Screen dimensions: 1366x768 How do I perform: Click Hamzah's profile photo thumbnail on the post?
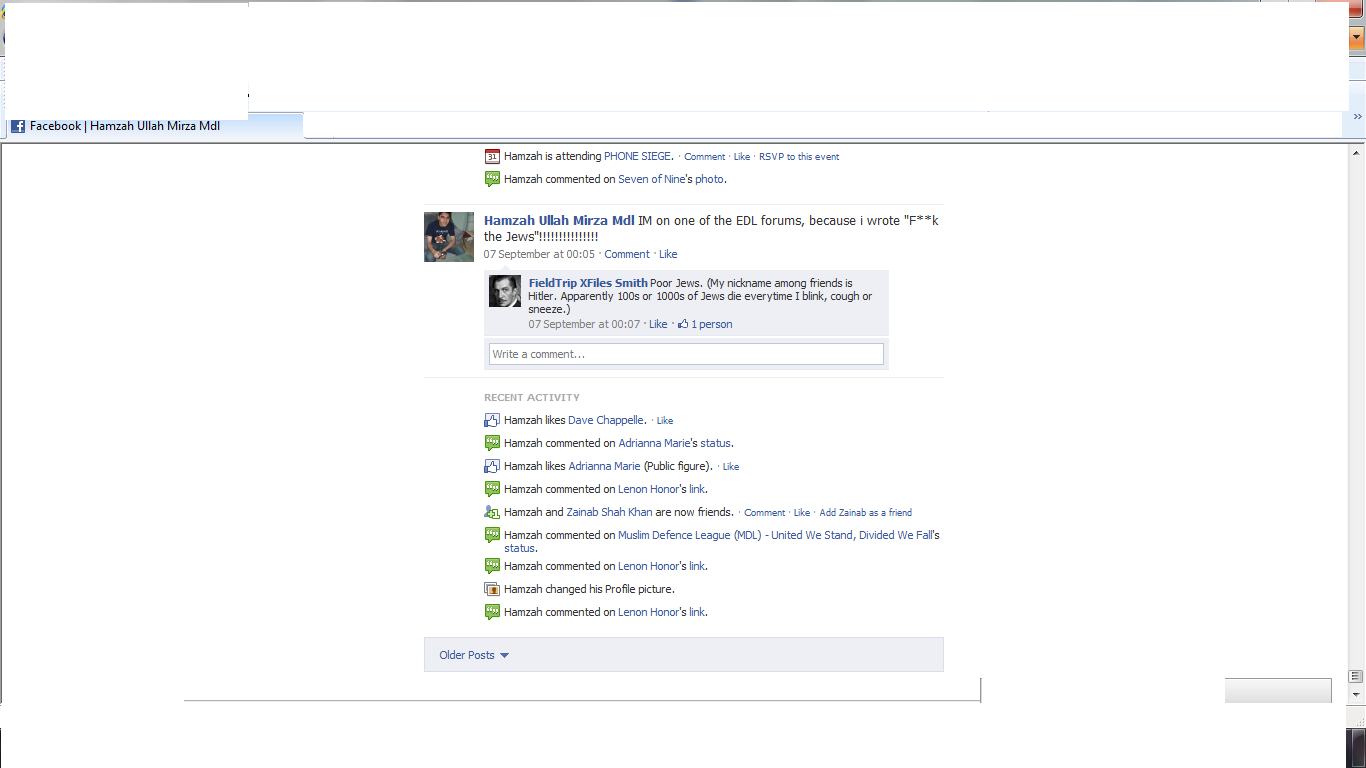click(x=449, y=237)
